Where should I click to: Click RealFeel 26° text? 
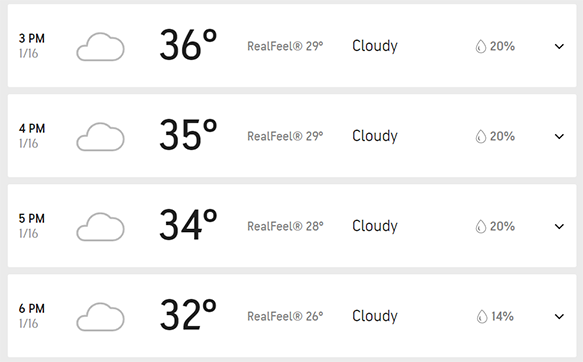coord(285,317)
